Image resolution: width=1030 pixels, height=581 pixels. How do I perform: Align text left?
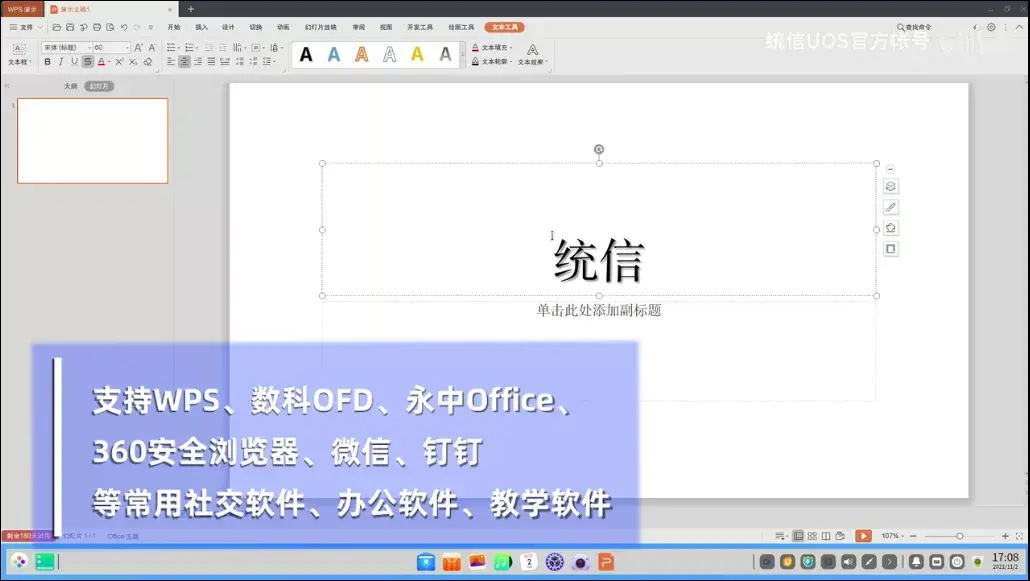click(171, 62)
